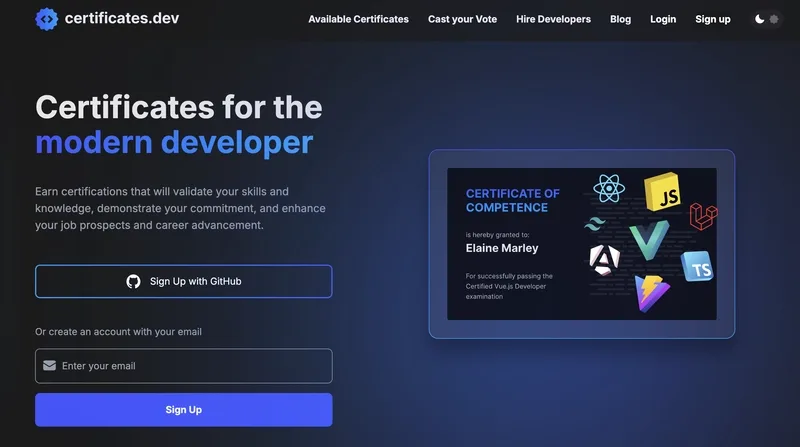The height and width of the screenshot is (447, 800).
Task: Click the blue TS TypeScript icon
Action: pos(698,266)
